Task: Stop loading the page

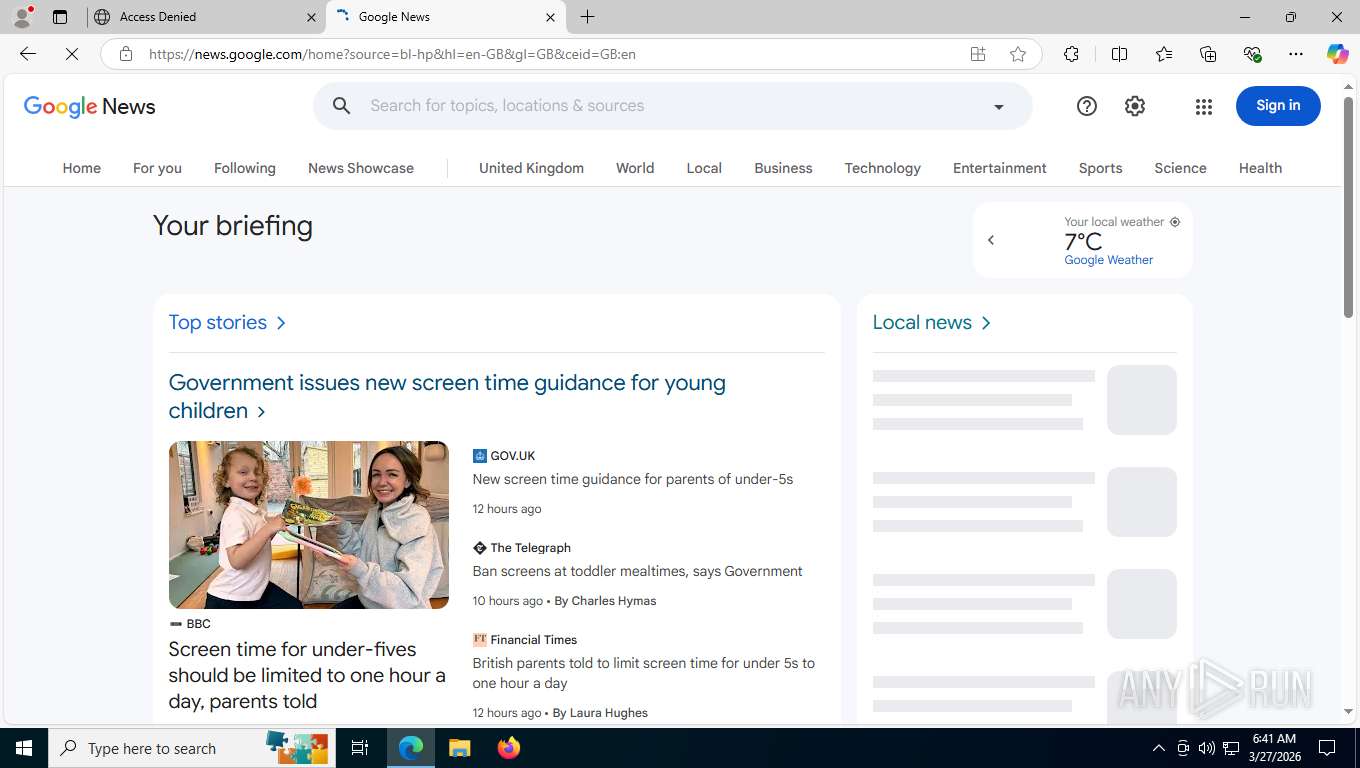Action: point(72,54)
